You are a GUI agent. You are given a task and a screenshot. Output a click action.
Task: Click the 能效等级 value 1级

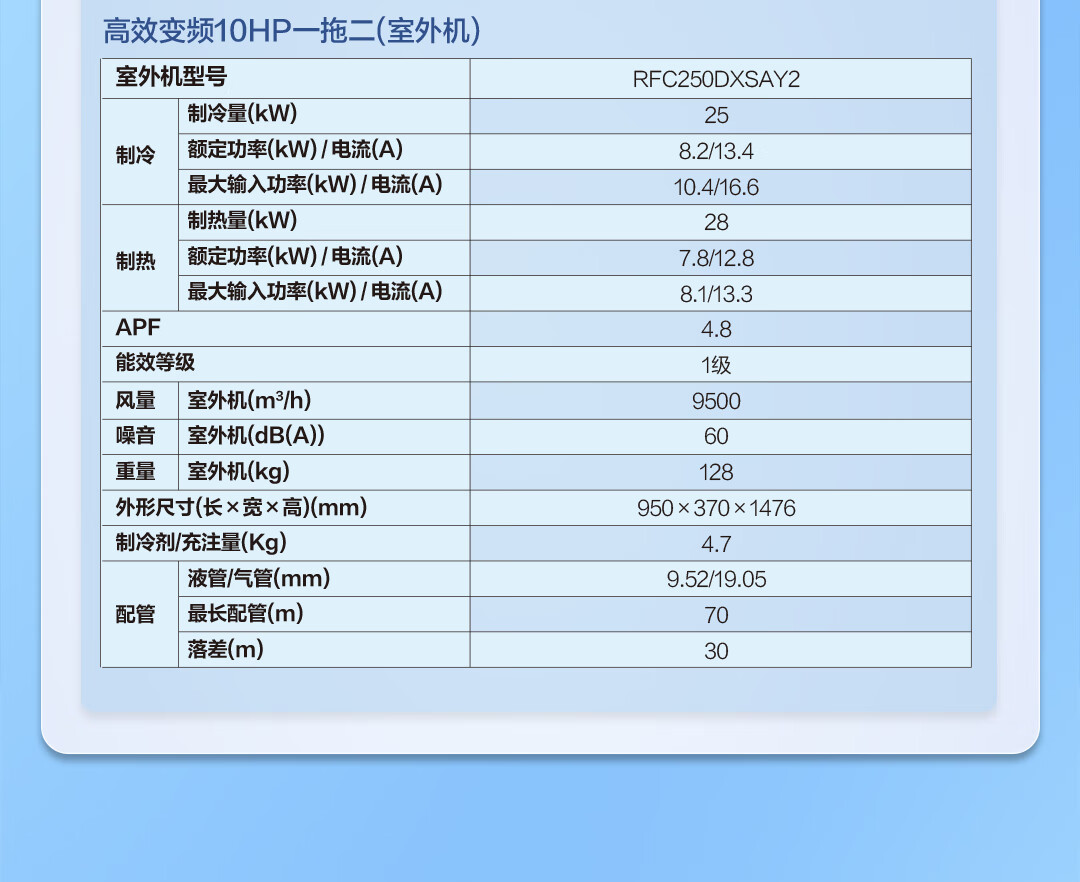click(x=716, y=365)
